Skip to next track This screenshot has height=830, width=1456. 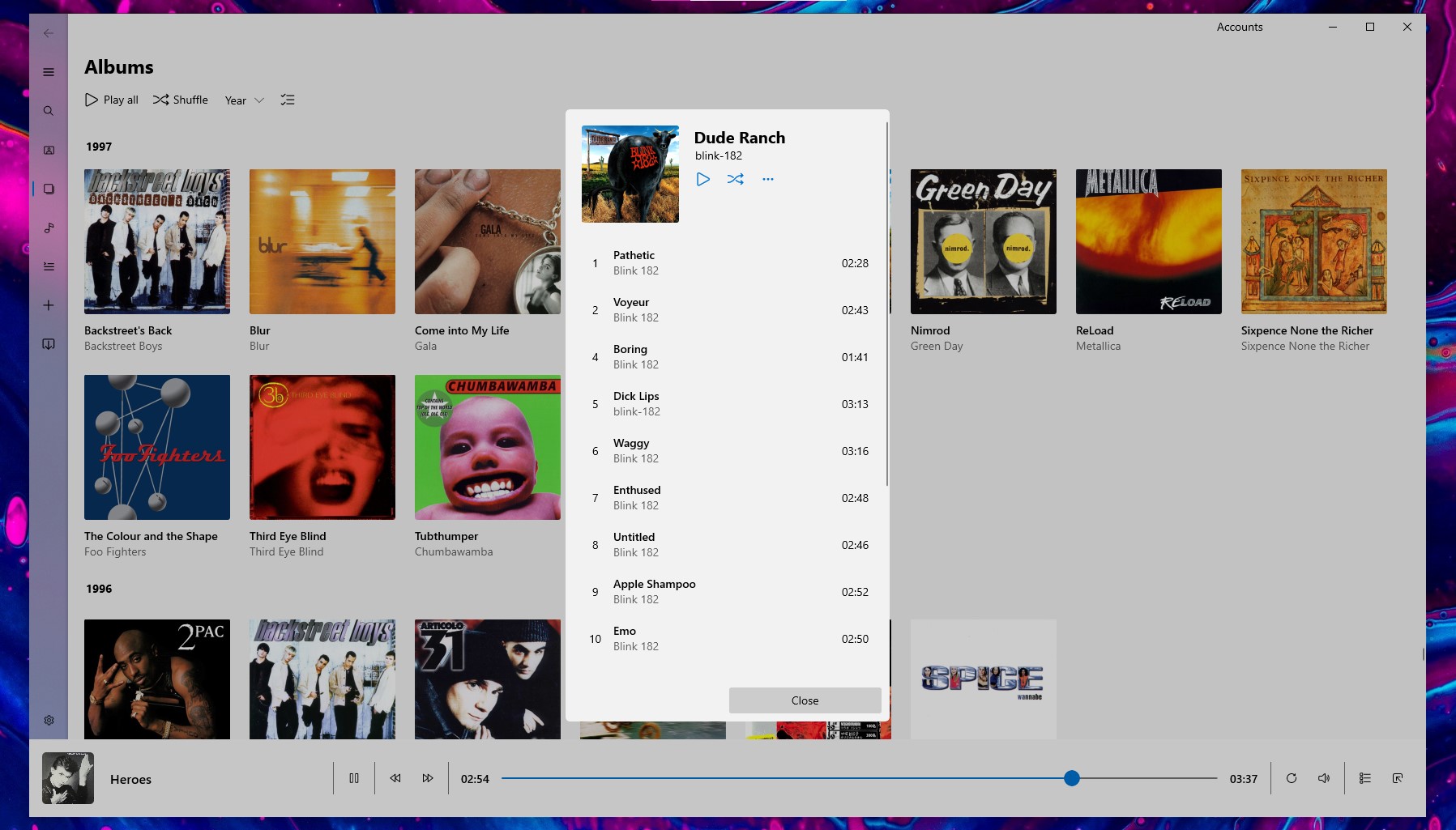coord(428,778)
